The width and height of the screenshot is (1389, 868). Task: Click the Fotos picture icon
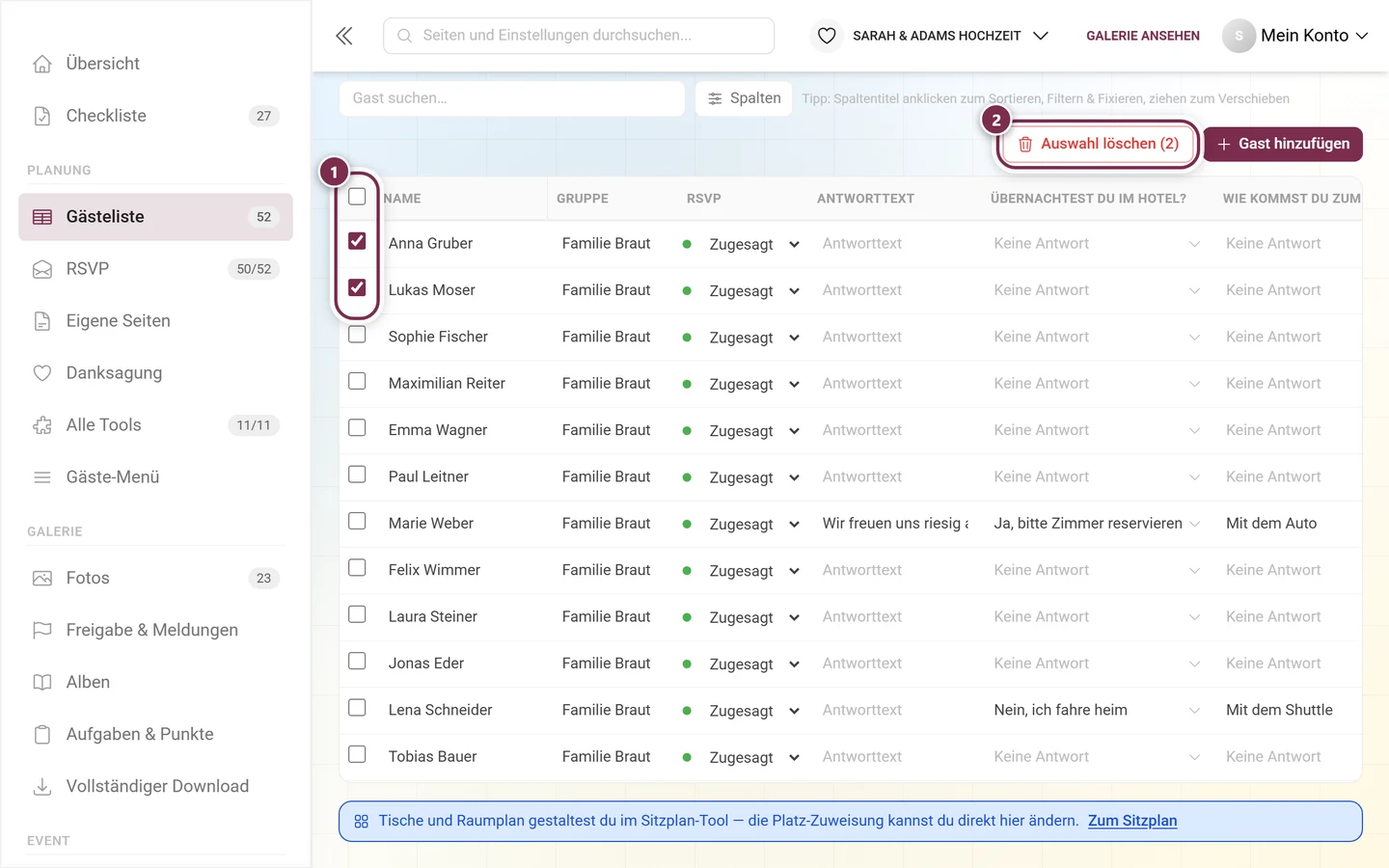pos(42,579)
